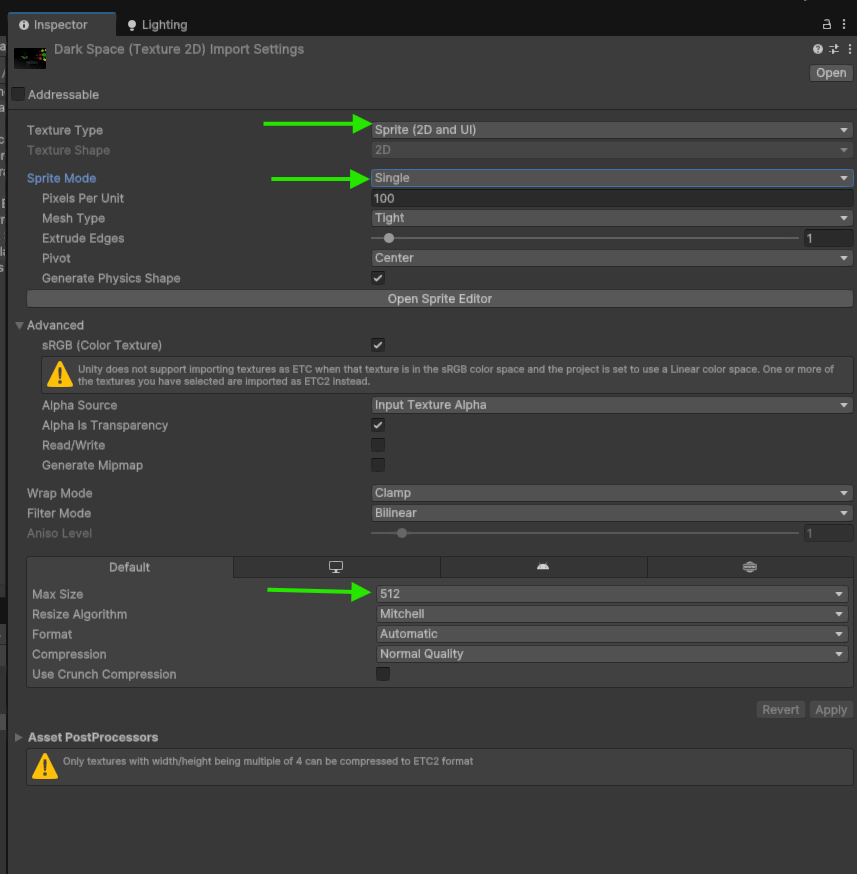The height and width of the screenshot is (874, 857).
Task: Enable the Read/Write checkbox
Action: (x=378, y=445)
